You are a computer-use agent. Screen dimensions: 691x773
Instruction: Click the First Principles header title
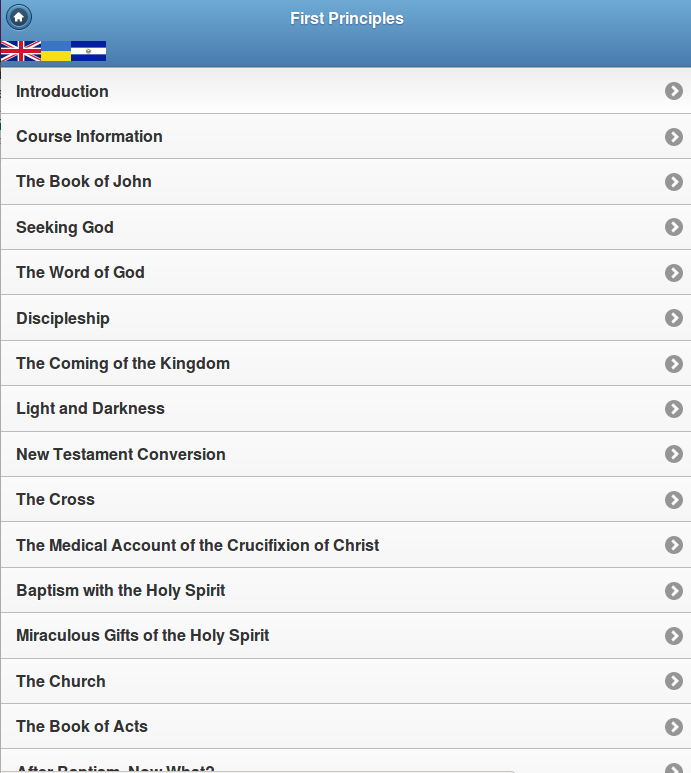tap(346, 18)
